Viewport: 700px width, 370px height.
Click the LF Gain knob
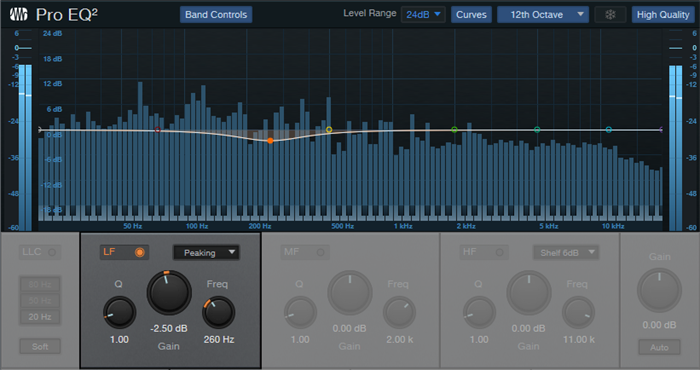[x=169, y=292]
